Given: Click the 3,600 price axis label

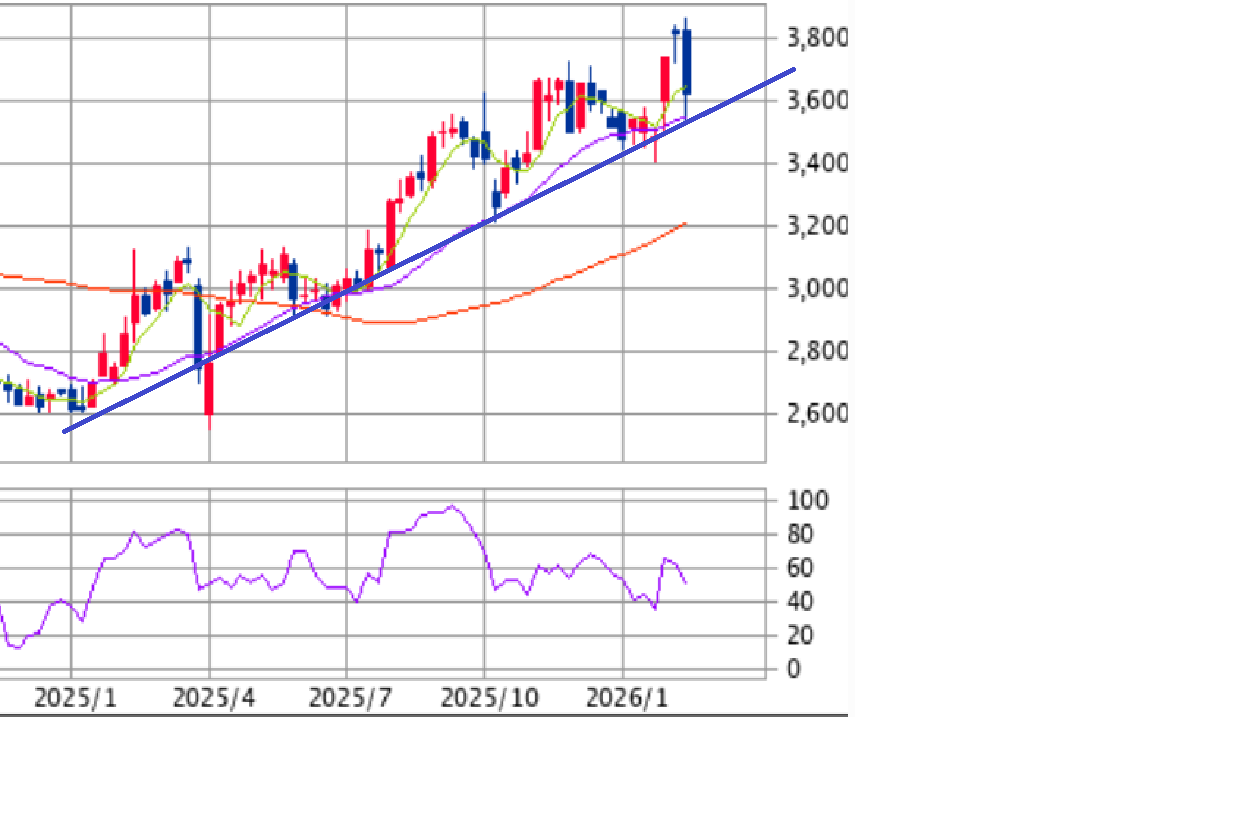Looking at the screenshot, I should coord(816,101).
